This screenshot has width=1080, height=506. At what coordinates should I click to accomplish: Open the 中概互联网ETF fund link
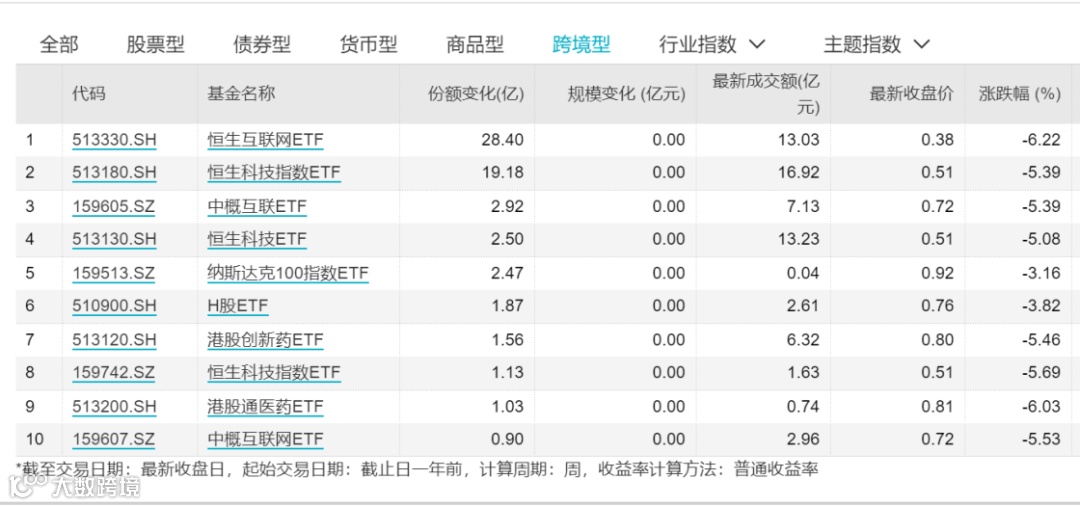[x=265, y=439]
